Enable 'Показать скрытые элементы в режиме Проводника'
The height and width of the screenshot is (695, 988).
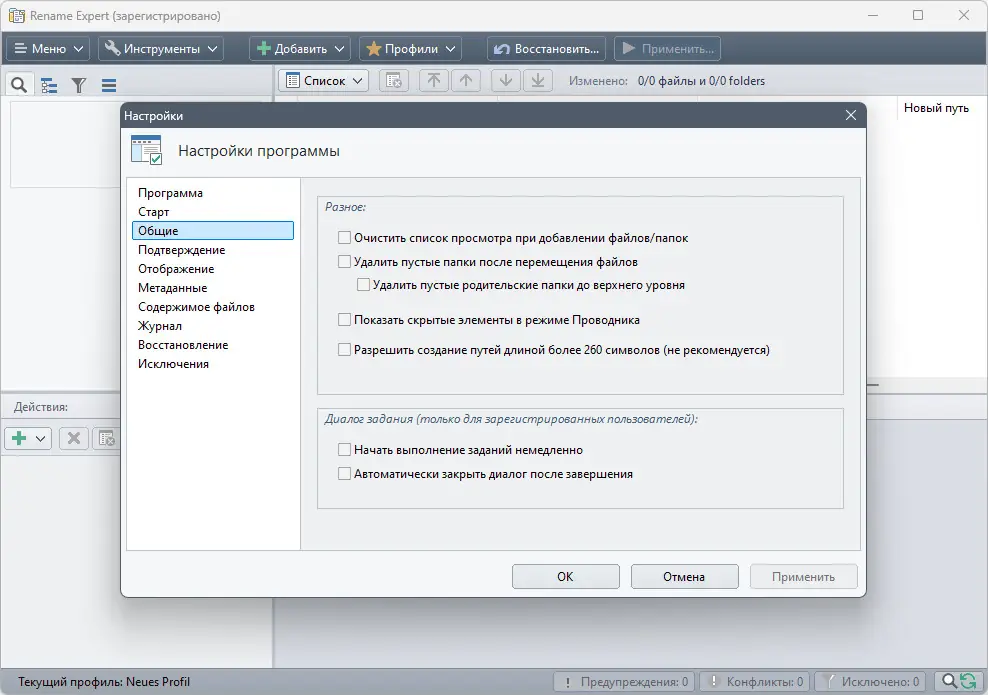pos(344,319)
